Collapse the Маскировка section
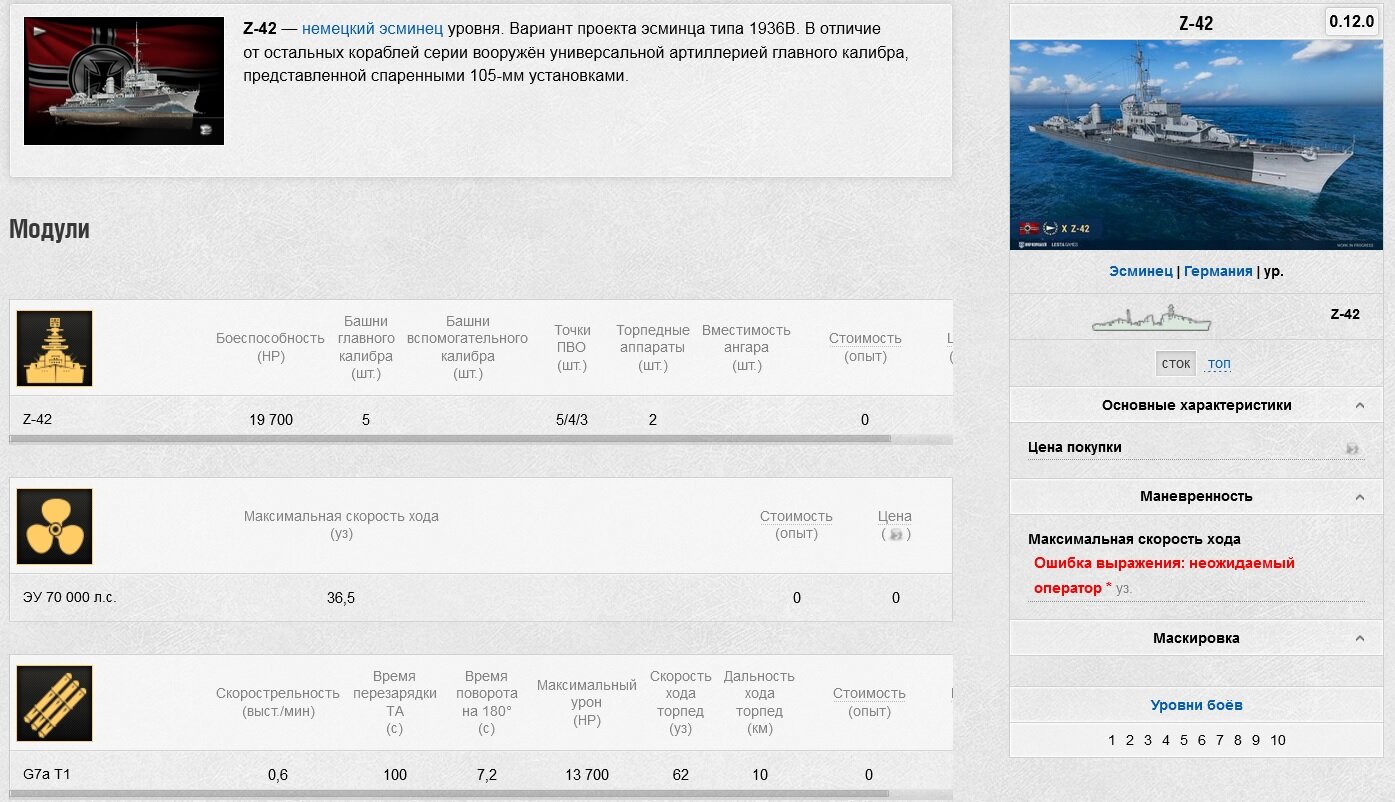The height and width of the screenshot is (802, 1395). point(1360,638)
